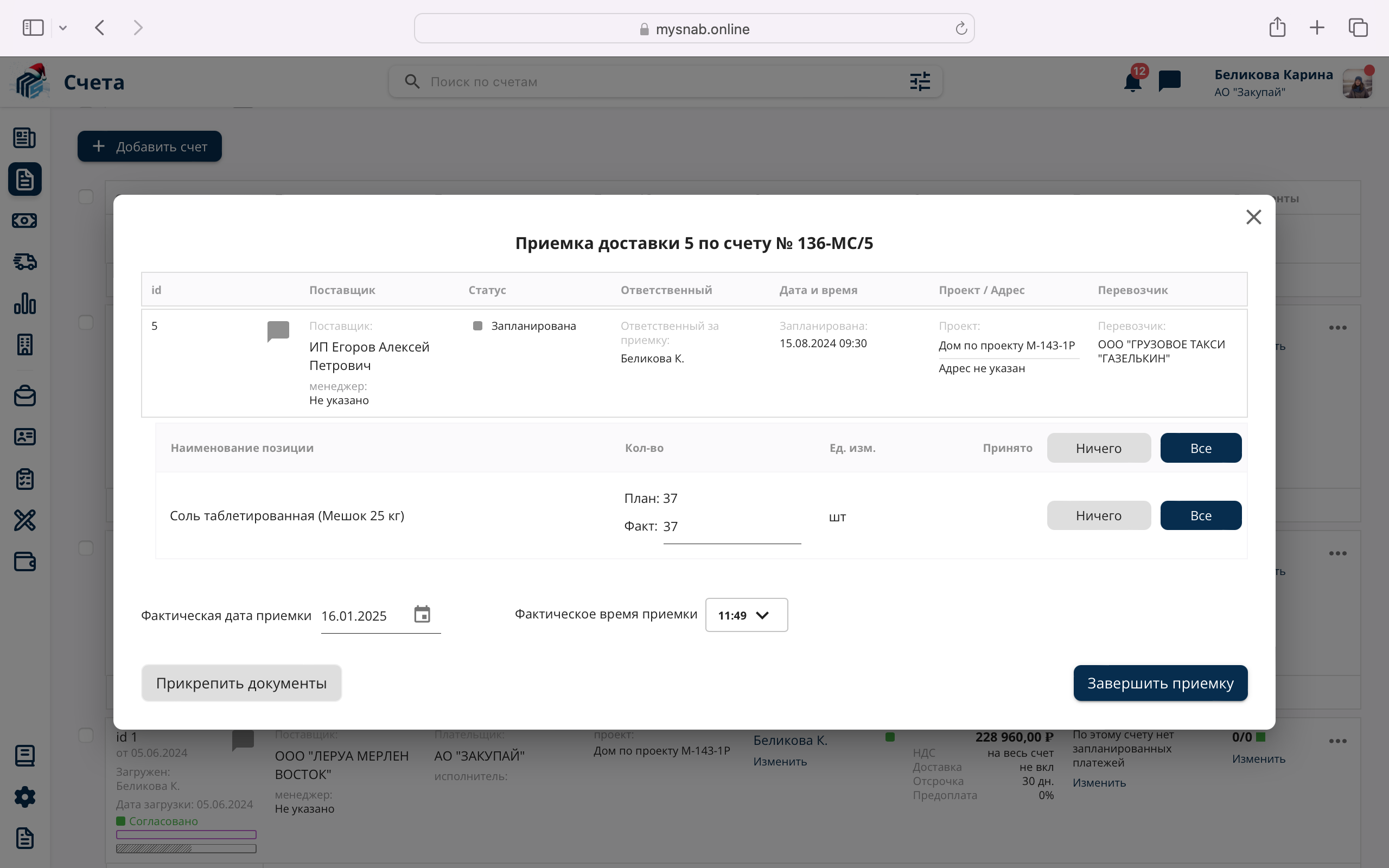Expand Safari sidebar options chevron
The width and height of the screenshot is (1389, 868).
pyautogui.click(x=63, y=28)
